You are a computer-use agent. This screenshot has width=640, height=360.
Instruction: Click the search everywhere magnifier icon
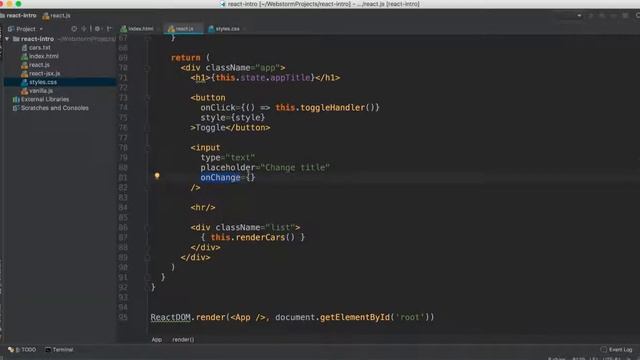(637, 16)
